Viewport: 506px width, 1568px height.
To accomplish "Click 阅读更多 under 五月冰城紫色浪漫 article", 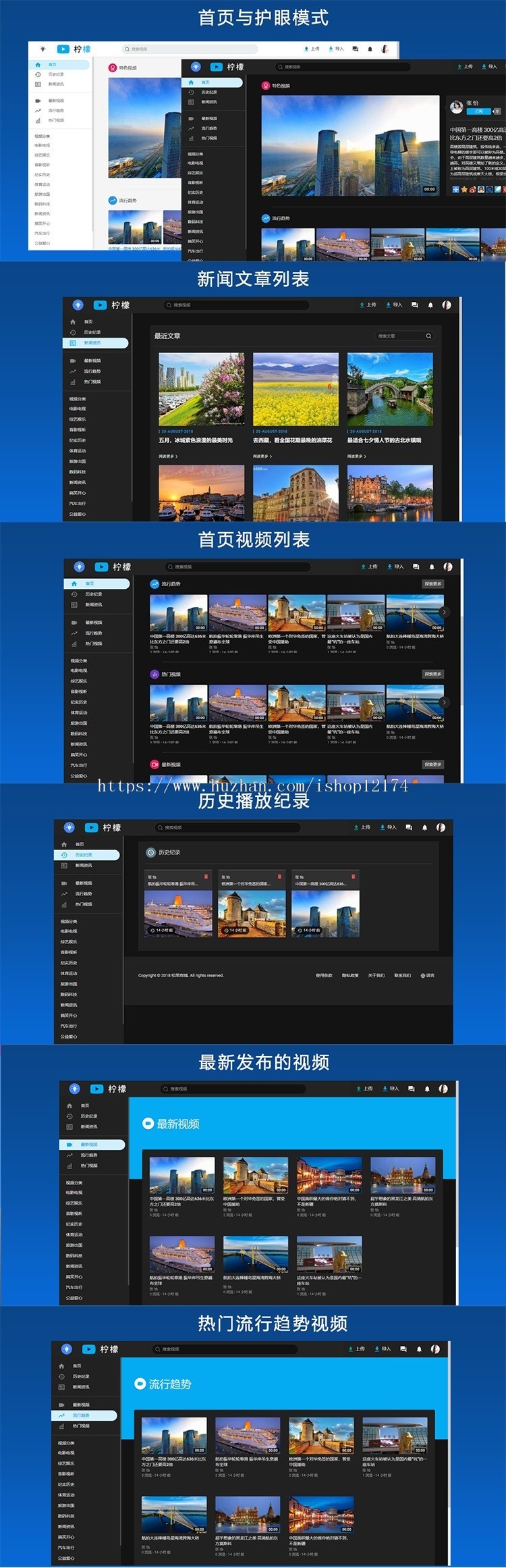I will pyautogui.click(x=168, y=456).
